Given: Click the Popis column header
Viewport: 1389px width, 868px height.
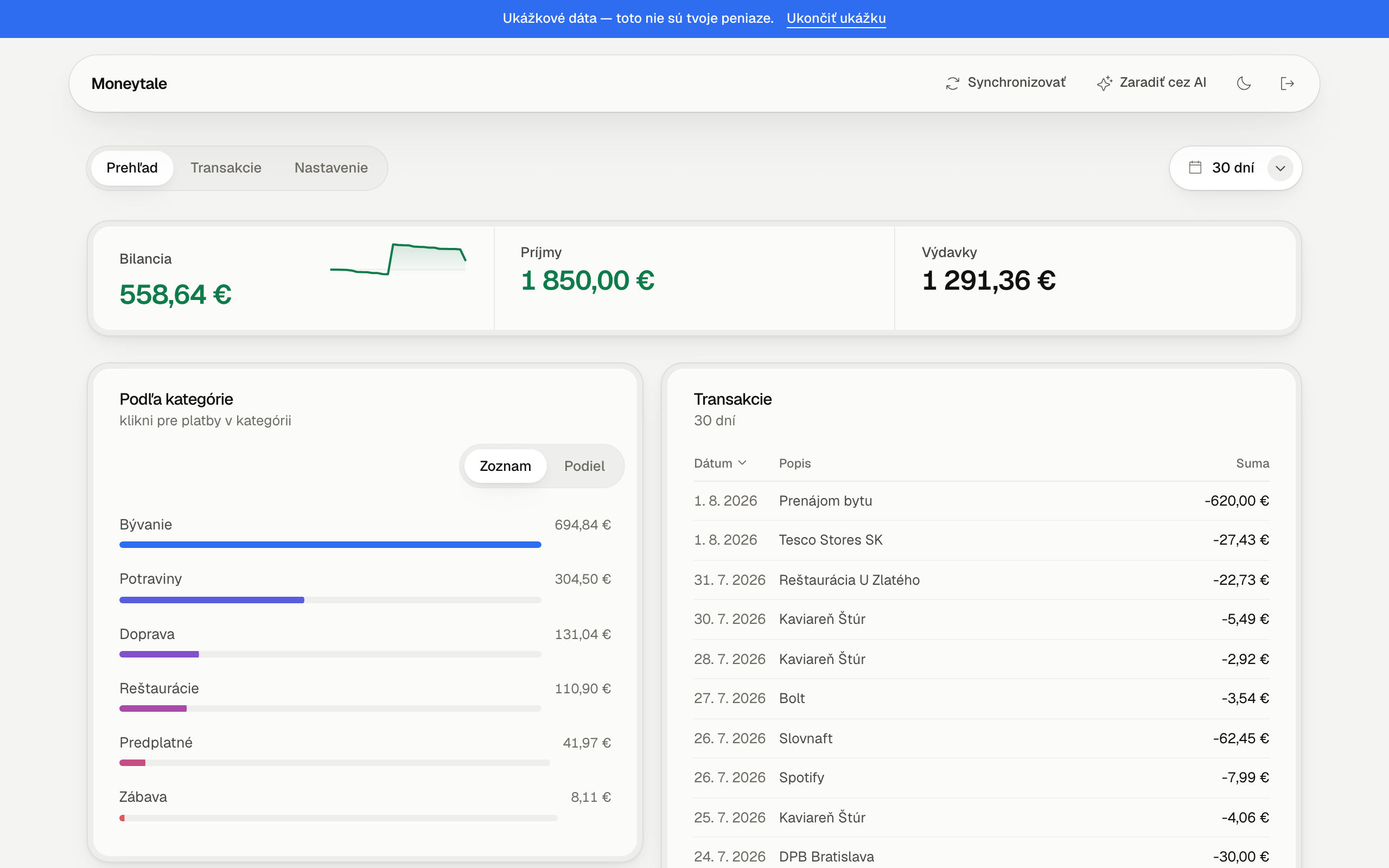Looking at the screenshot, I should (794, 463).
